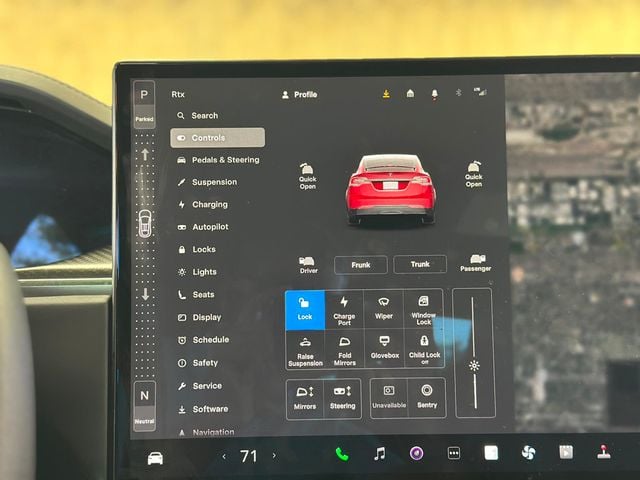Select Neutral on the gear strip

144,405
